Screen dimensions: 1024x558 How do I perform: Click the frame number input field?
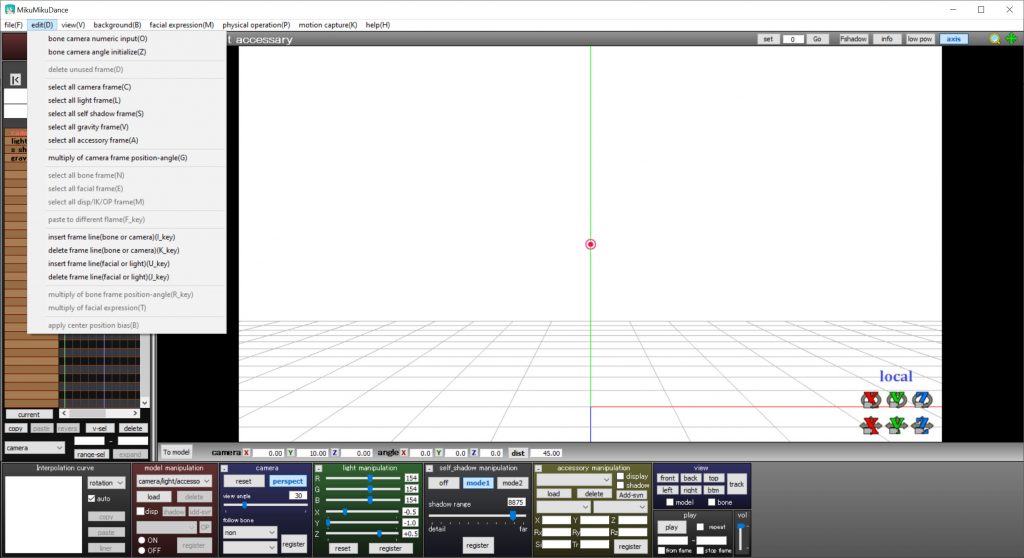click(x=793, y=39)
